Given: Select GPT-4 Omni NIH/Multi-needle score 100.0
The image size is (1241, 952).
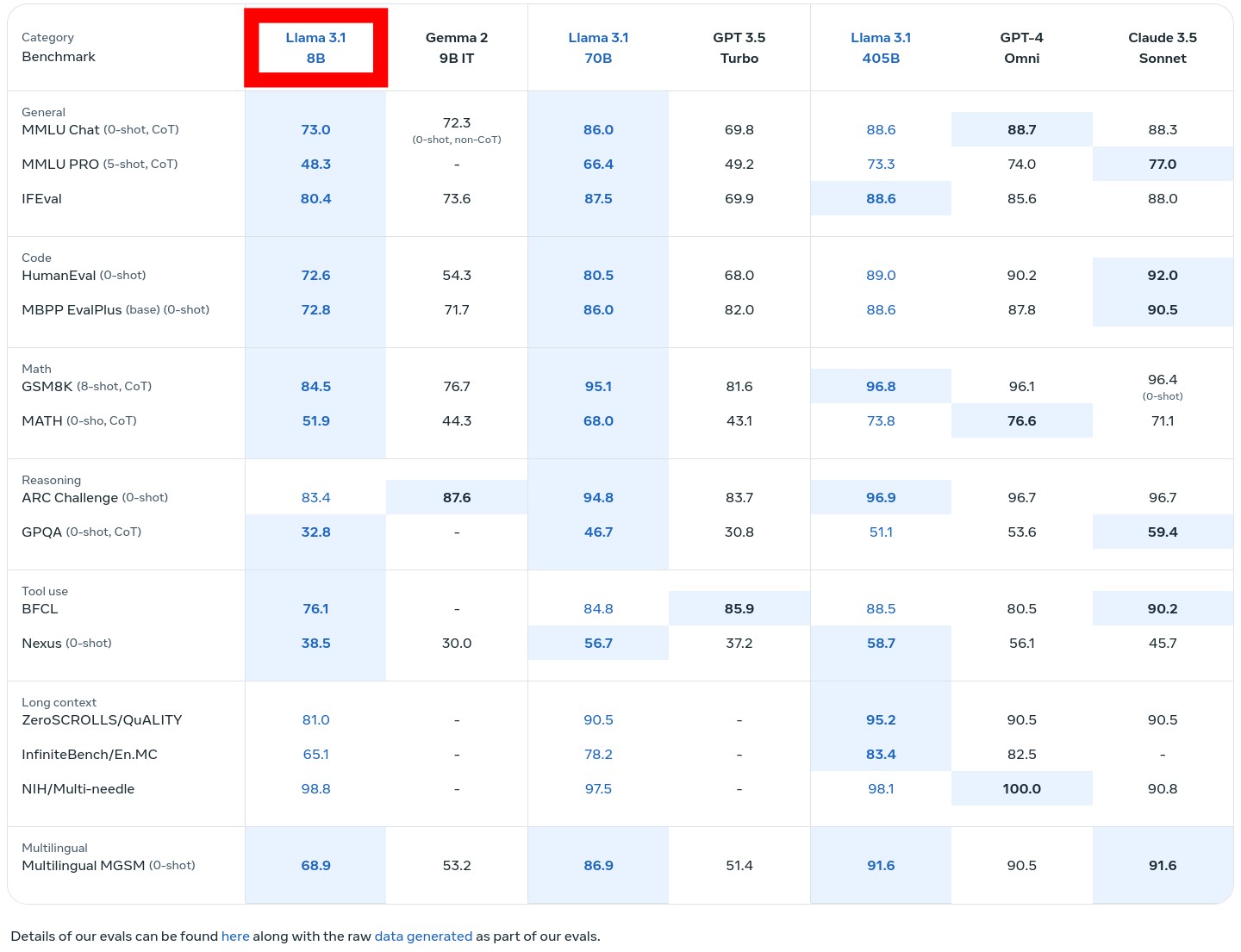Looking at the screenshot, I should (x=1022, y=788).
